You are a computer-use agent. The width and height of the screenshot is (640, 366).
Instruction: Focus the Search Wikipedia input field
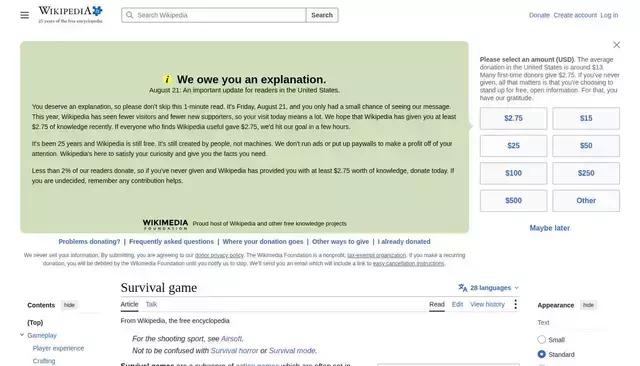point(213,15)
